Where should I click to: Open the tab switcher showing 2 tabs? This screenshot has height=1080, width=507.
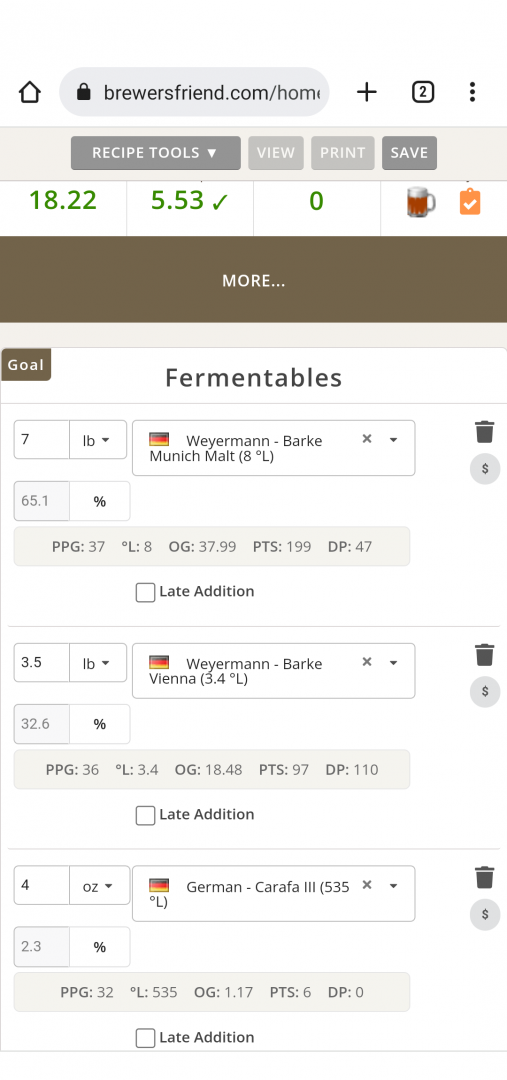[423, 92]
